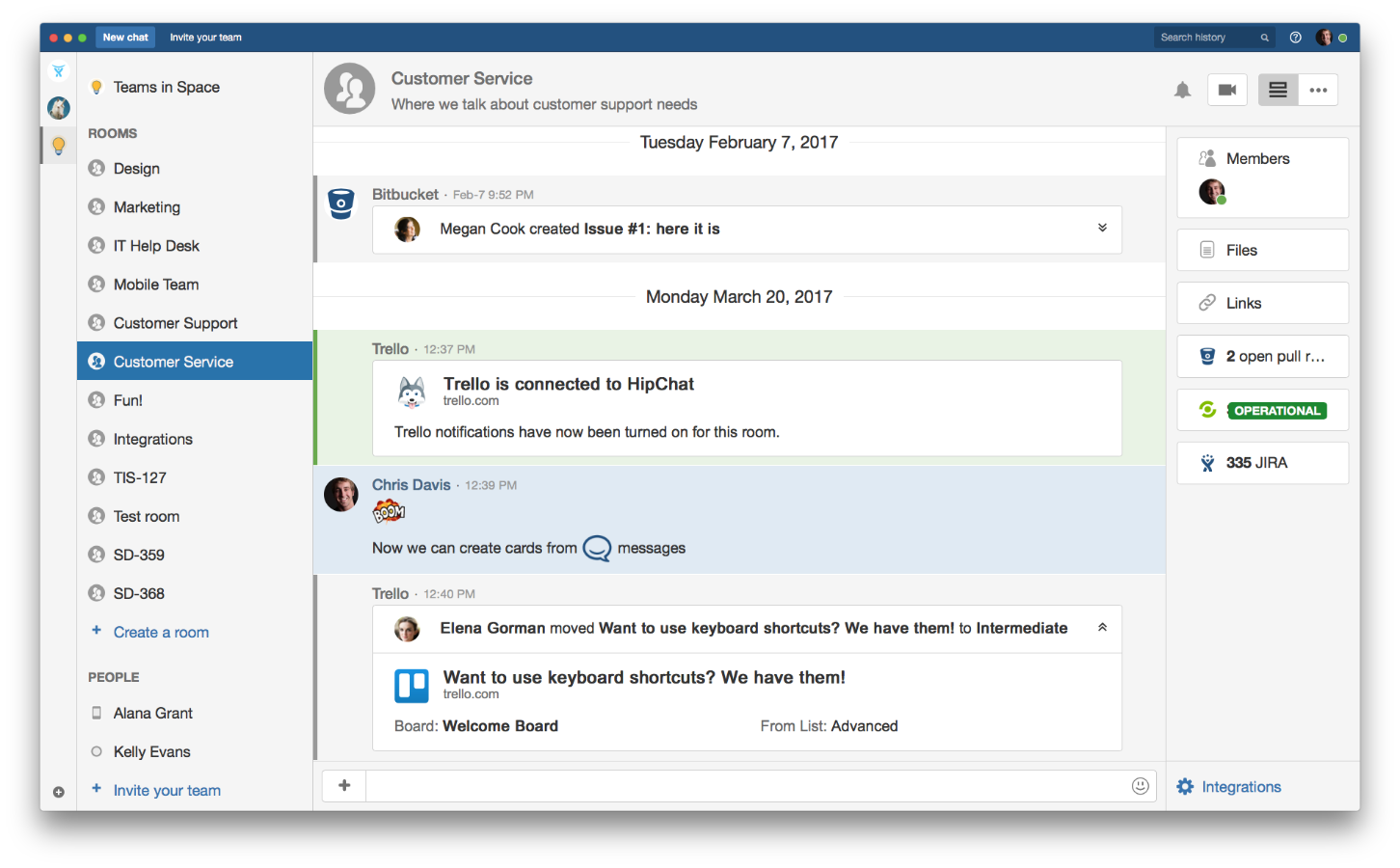Select the Marketing room
The width and height of the screenshot is (1400, 868).
pyautogui.click(x=147, y=207)
